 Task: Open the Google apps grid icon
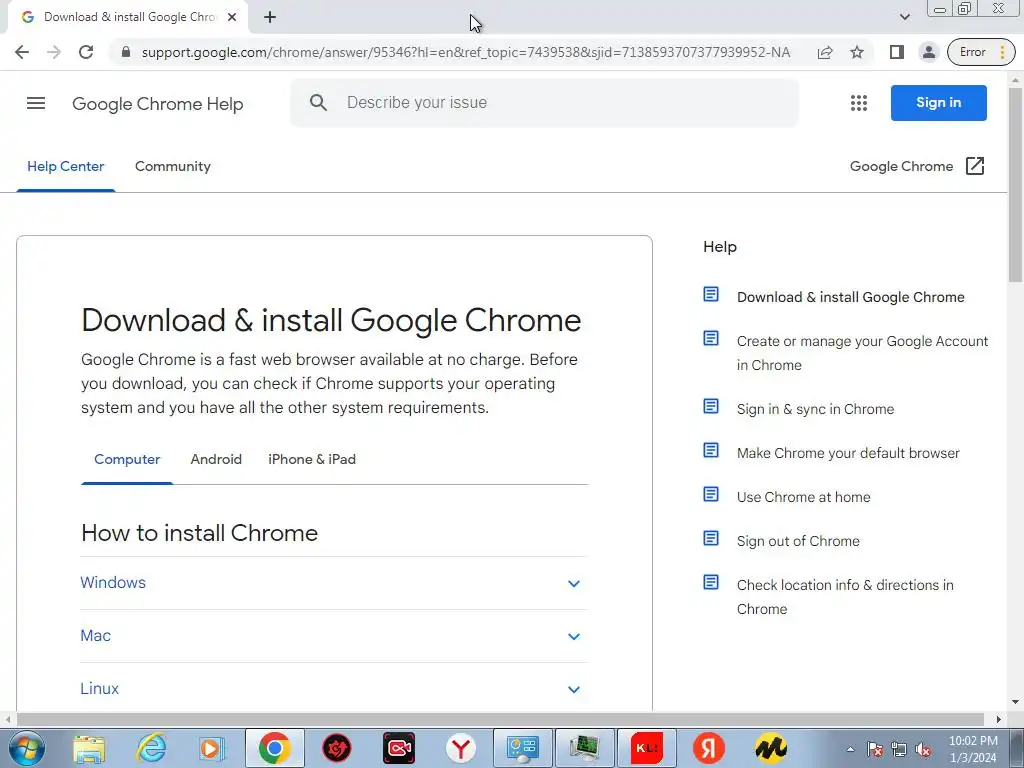[x=859, y=103]
